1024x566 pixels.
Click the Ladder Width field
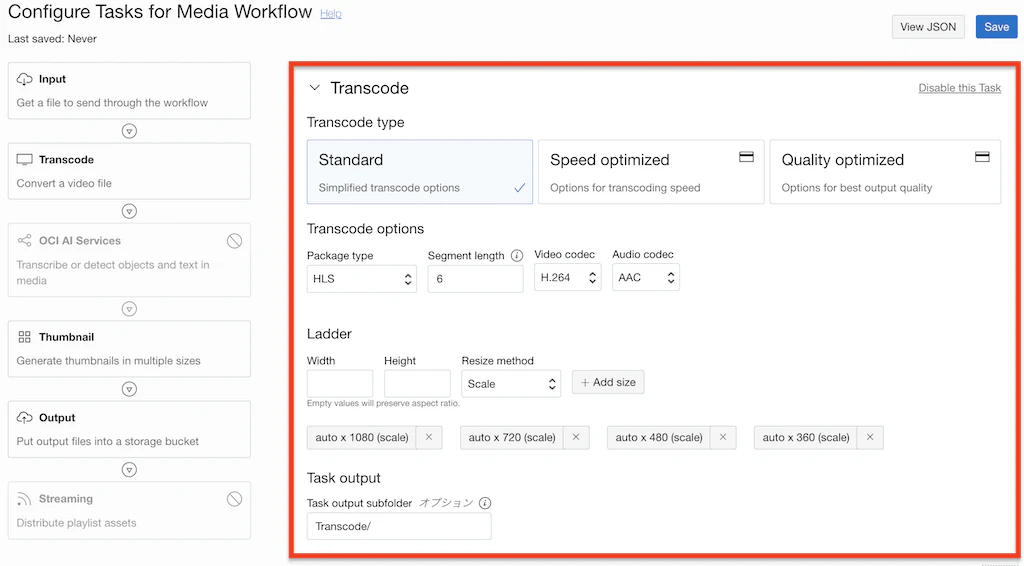tap(340, 384)
